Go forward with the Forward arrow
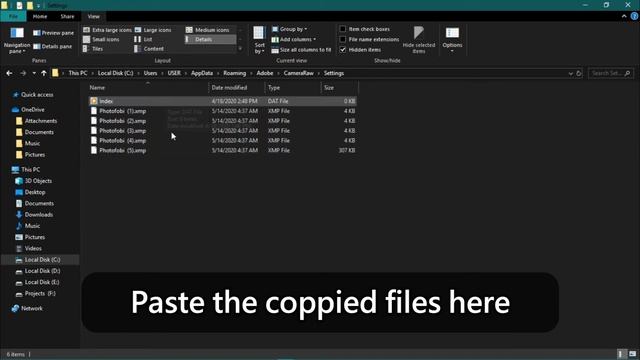Image resolution: width=640 pixels, height=360 pixels. click(x=23, y=73)
